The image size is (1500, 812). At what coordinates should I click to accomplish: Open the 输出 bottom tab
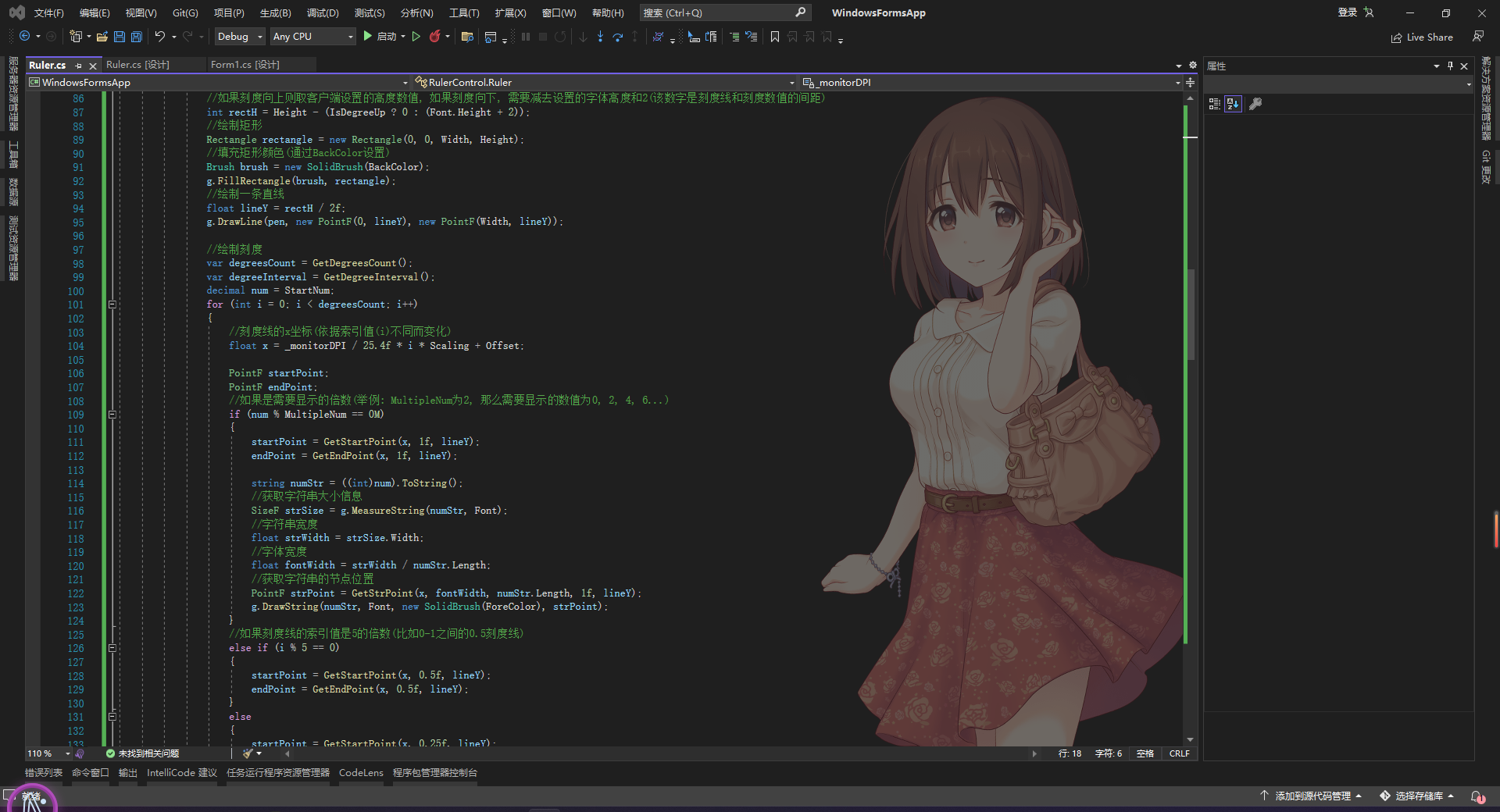click(128, 772)
